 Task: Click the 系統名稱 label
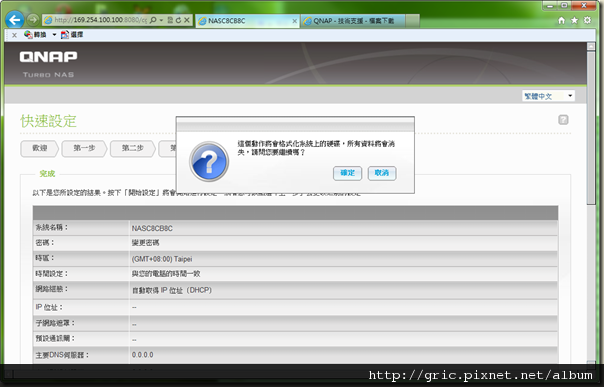(52, 228)
